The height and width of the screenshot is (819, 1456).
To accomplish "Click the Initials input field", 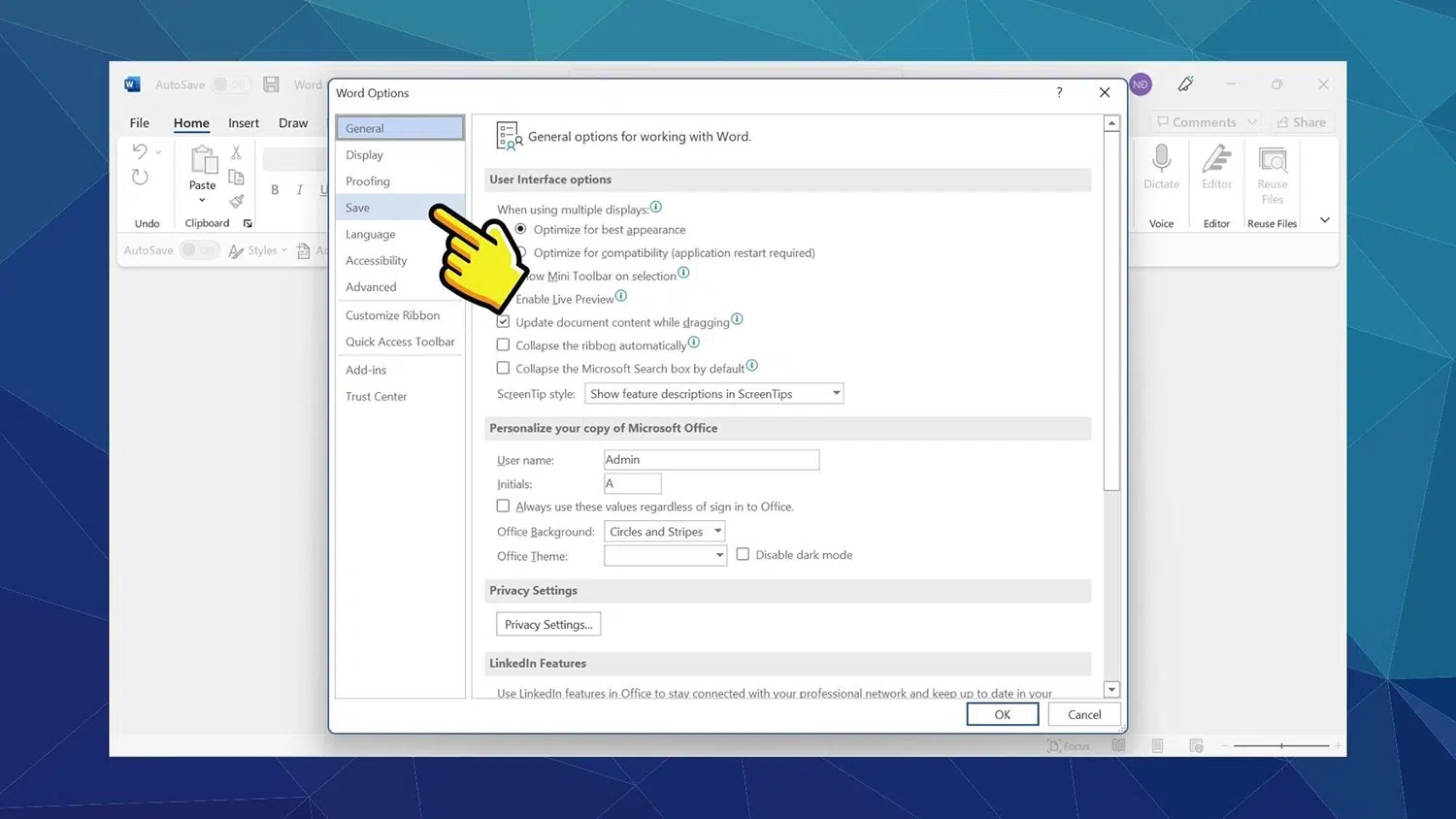I will pos(632,483).
